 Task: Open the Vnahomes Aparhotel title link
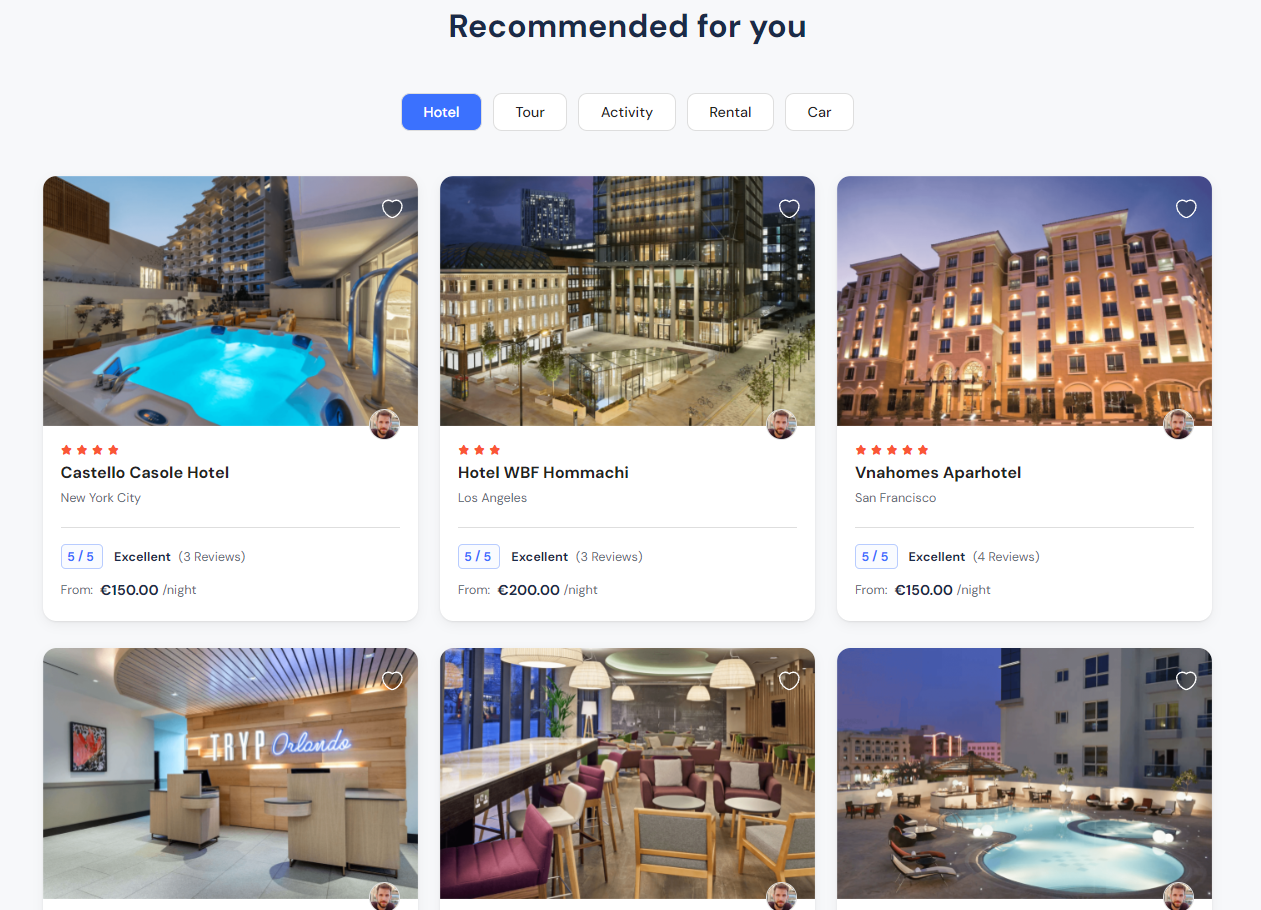(938, 472)
